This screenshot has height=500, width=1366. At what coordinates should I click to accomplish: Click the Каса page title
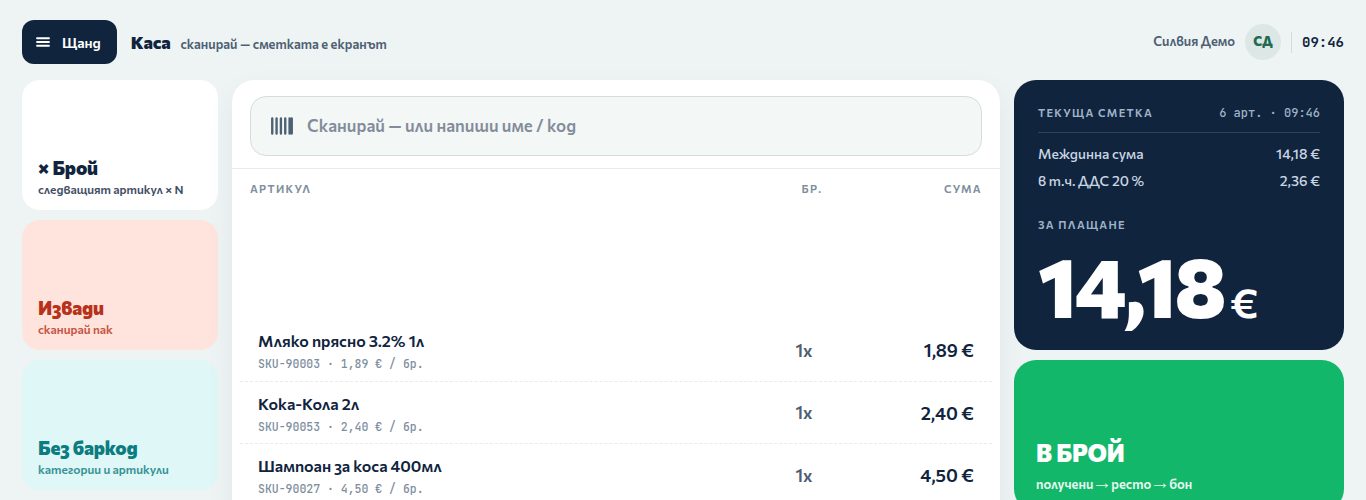tap(150, 43)
